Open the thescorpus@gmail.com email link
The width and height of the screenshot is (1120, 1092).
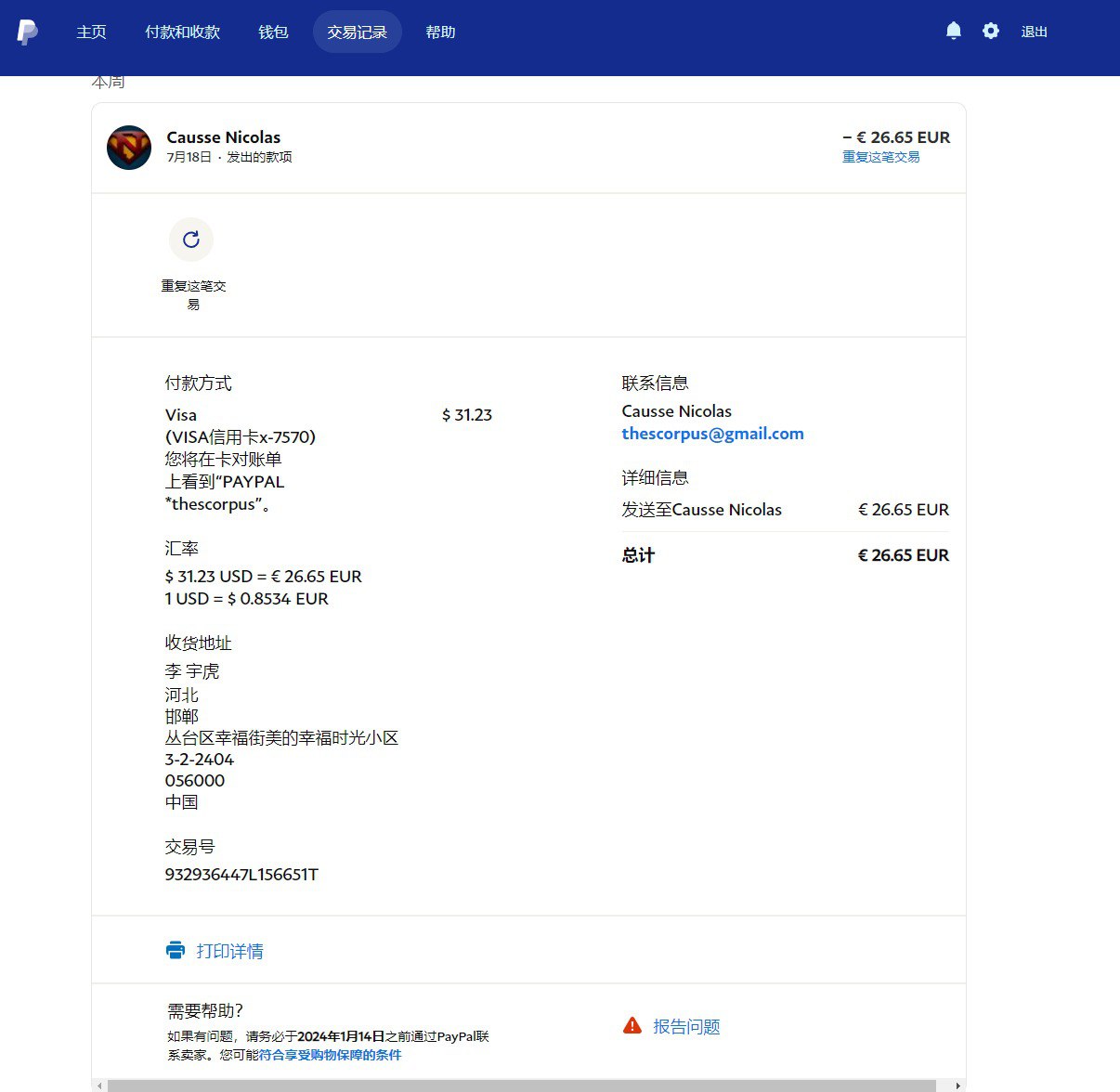point(712,434)
